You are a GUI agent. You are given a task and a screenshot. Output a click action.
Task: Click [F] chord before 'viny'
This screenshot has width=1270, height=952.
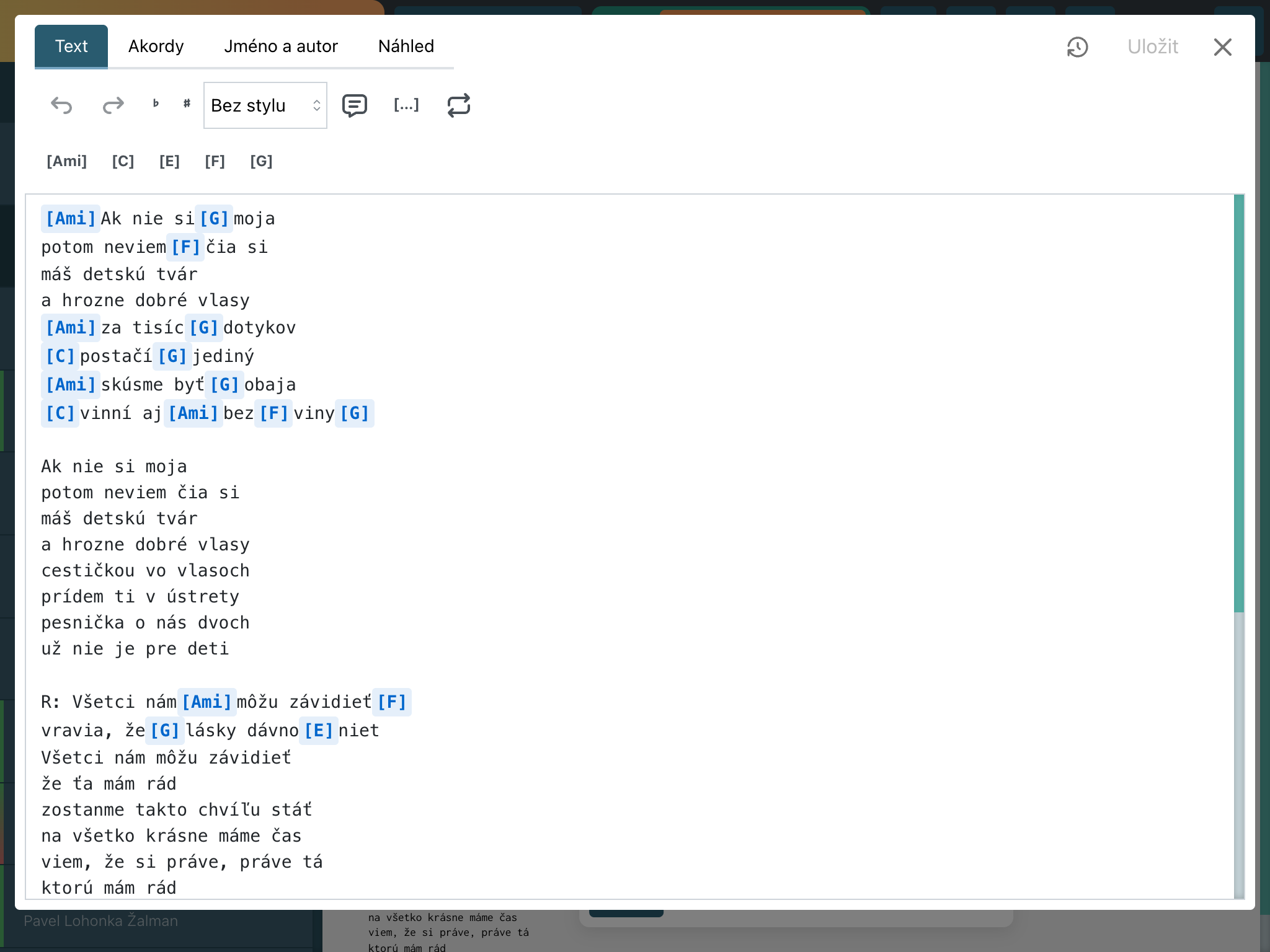point(274,413)
